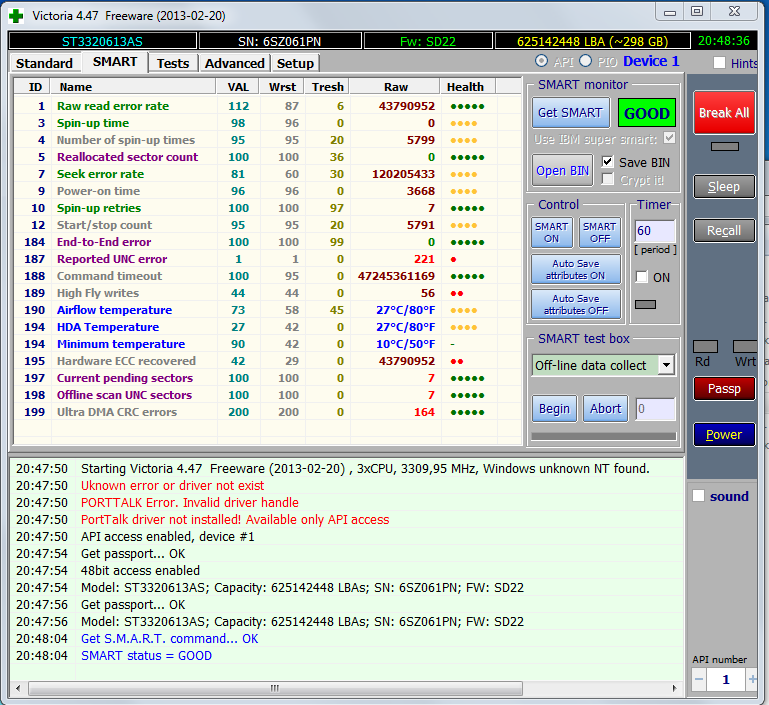Click the Passp button

click(x=724, y=389)
